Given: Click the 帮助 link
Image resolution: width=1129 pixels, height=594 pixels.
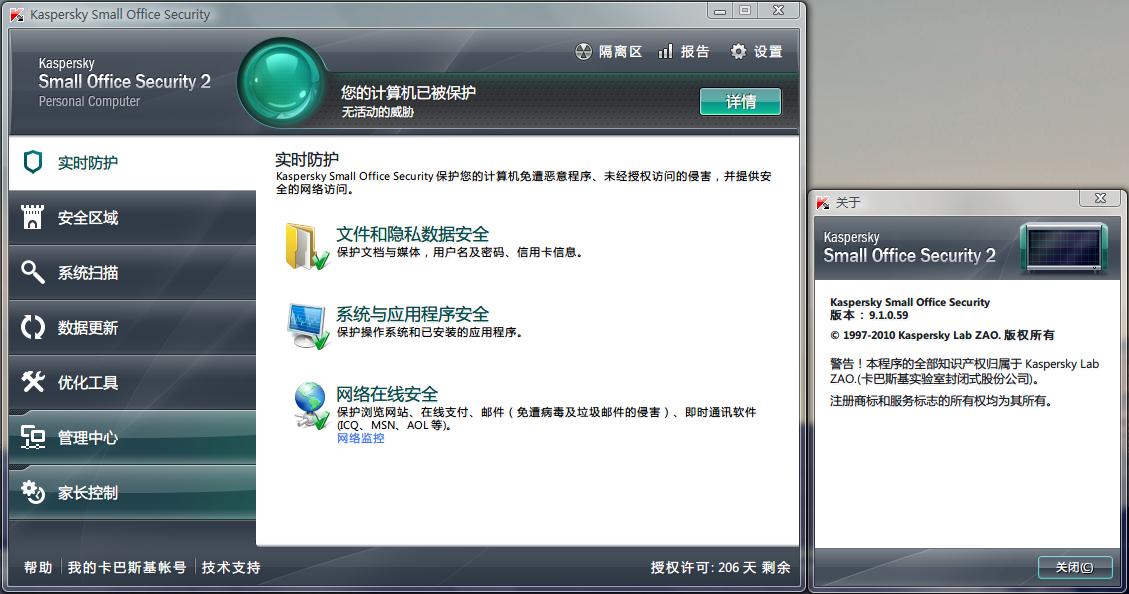Looking at the screenshot, I should pyautogui.click(x=38, y=567).
